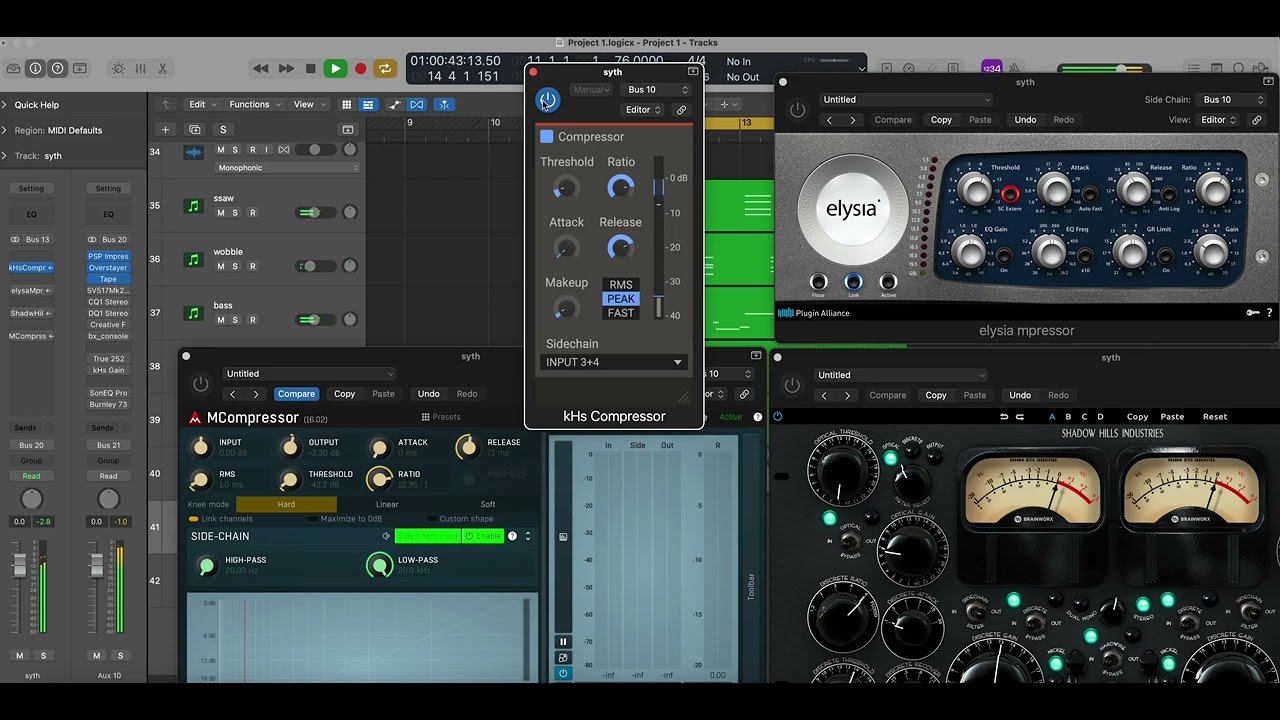Click the red Record button

[x=360, y=69]
